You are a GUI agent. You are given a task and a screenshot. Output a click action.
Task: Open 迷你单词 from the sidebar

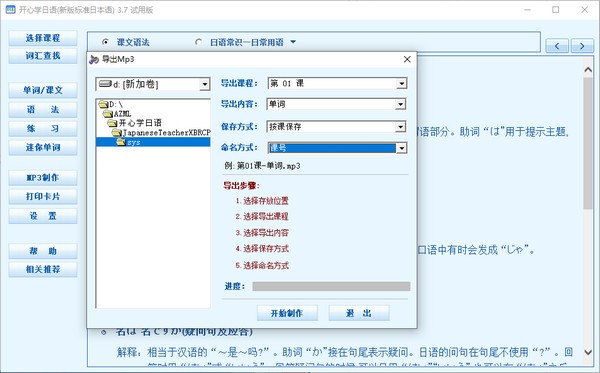(x=43, y=147)
